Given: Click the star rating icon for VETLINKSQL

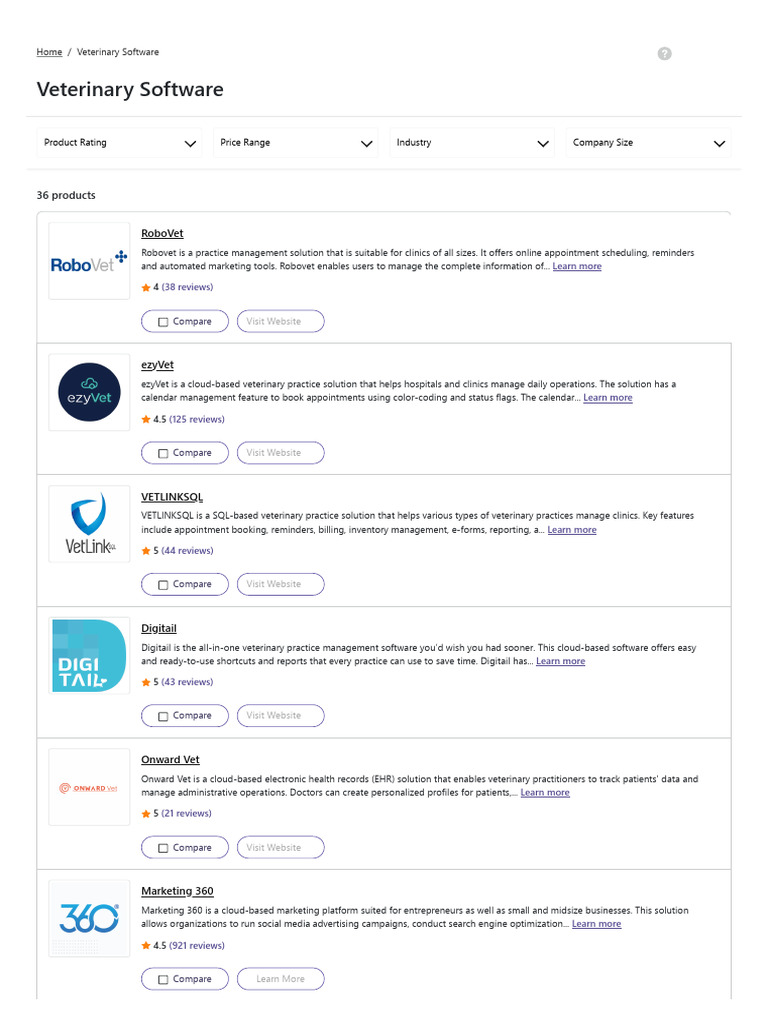Looking at the screenshot, I should 146,551.
